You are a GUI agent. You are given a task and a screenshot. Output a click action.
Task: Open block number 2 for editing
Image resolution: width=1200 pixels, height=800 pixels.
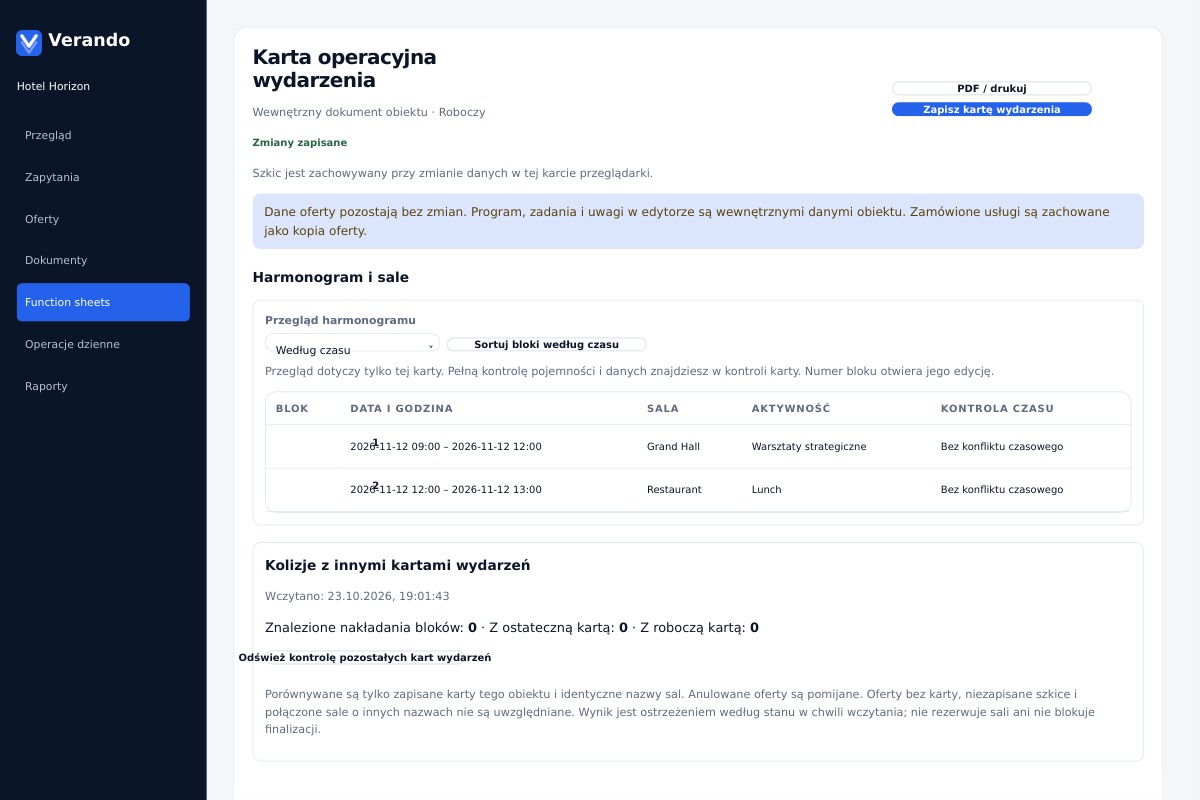(x=375, y=485)
